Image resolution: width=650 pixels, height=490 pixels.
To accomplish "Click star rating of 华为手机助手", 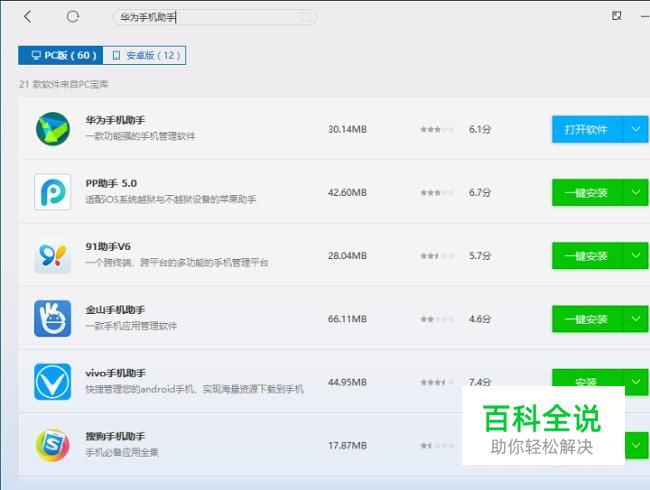I will [x=437, y=129].
